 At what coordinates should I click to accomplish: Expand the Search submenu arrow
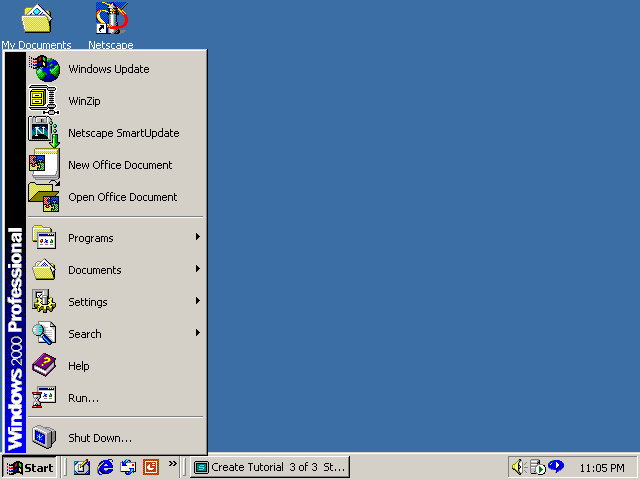198,333
